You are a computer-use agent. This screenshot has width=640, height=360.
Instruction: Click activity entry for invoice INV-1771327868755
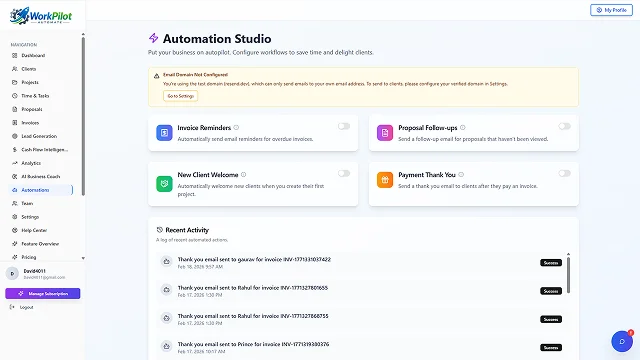point(361,319)
